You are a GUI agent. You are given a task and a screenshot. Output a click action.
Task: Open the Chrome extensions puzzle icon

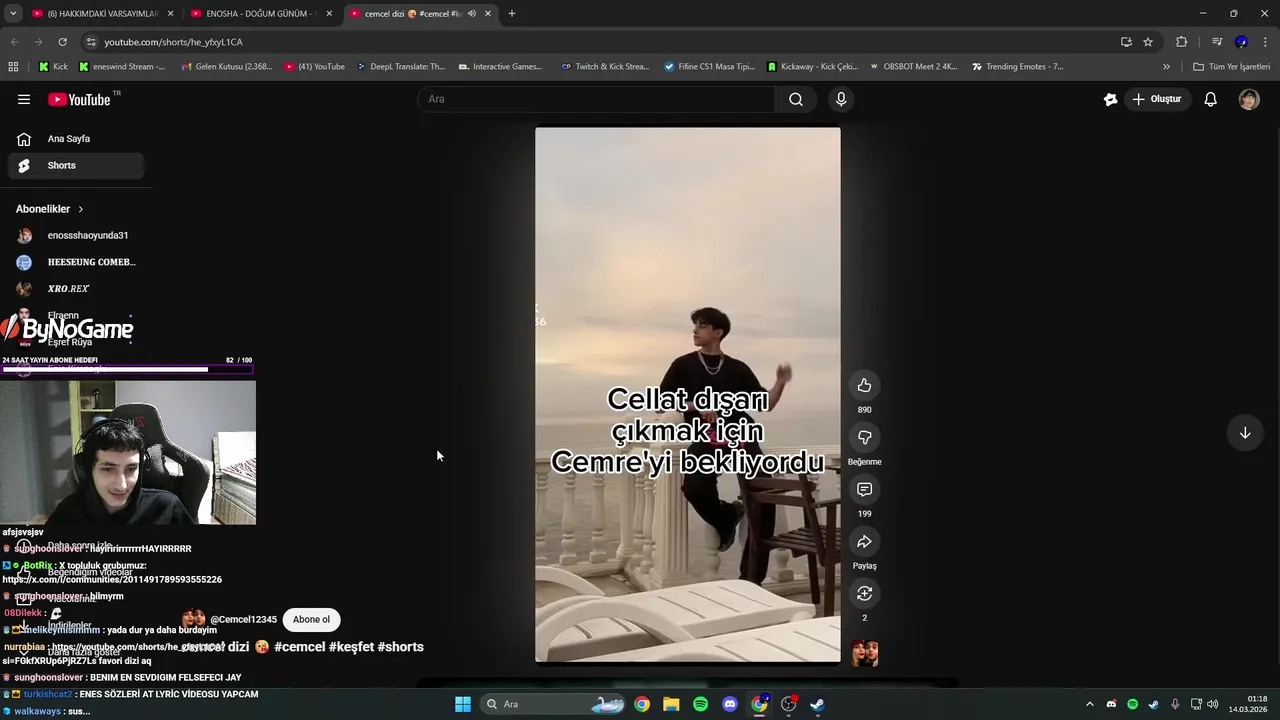tap(1181, 42)
